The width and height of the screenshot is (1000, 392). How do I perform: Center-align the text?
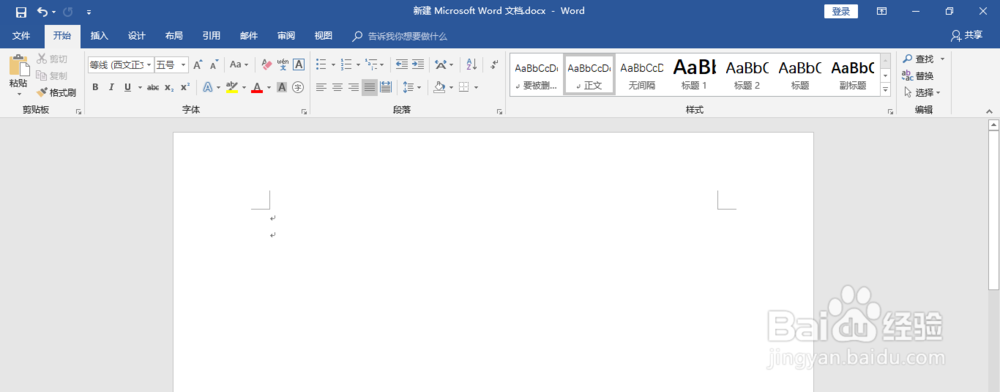pos(337,87)
